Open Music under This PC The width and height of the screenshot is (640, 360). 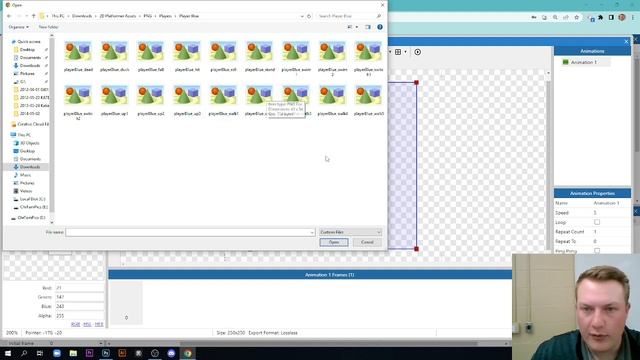(25, 175)
